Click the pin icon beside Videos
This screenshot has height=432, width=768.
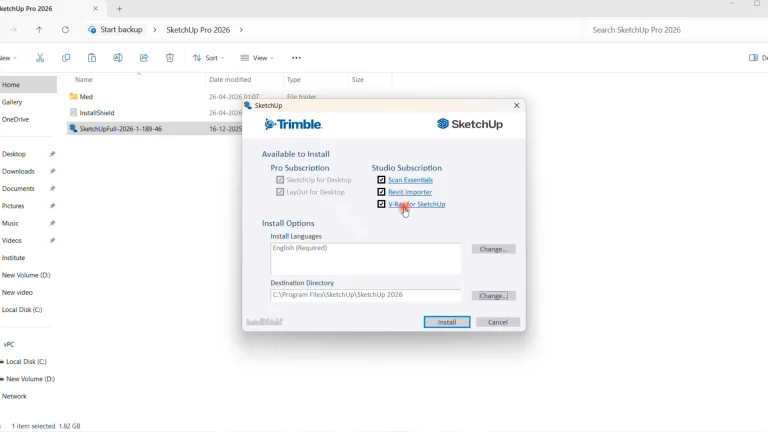[x=52, y=240]
